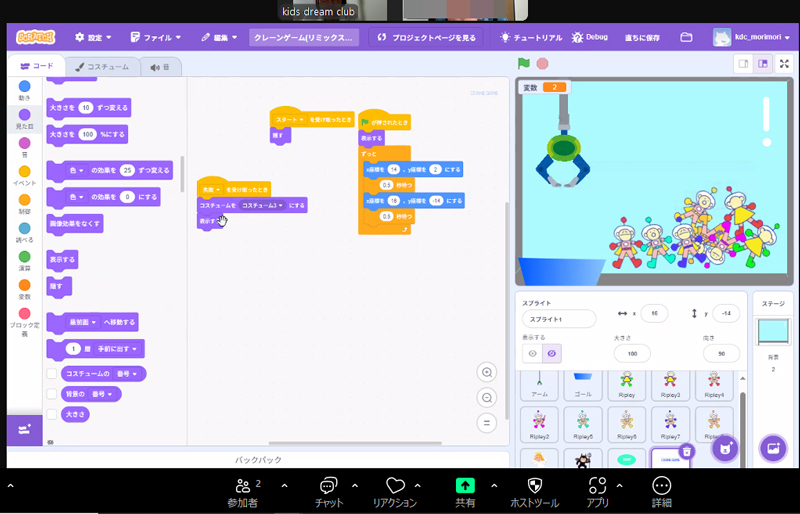
Task: Open the スタート message dropdown in hat block
Action: (290, 119)
